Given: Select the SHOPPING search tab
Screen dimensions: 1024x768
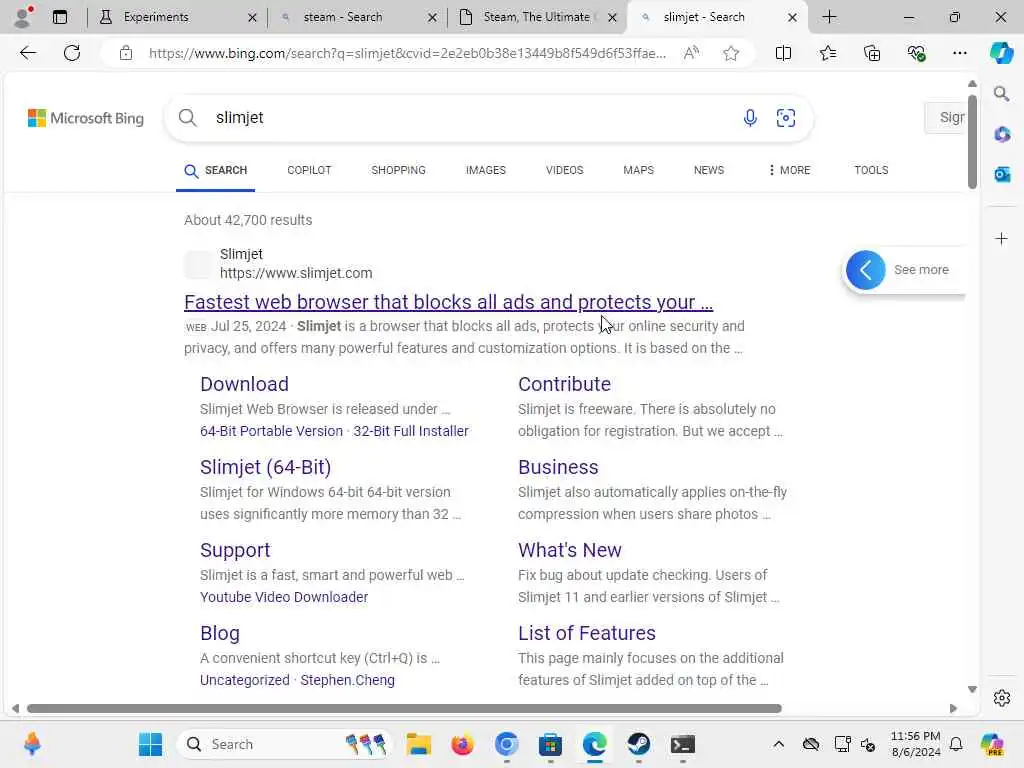Looking at the screenshot, I should [x=398, y=170].
